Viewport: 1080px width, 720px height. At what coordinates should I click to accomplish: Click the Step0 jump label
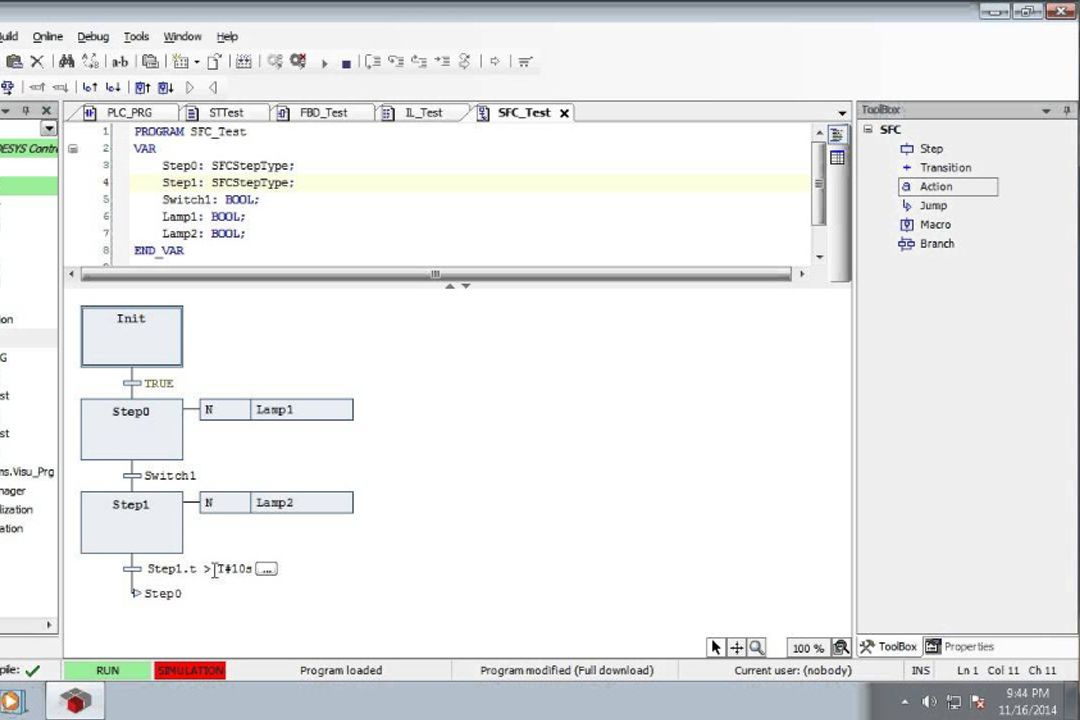coord(163,593)
